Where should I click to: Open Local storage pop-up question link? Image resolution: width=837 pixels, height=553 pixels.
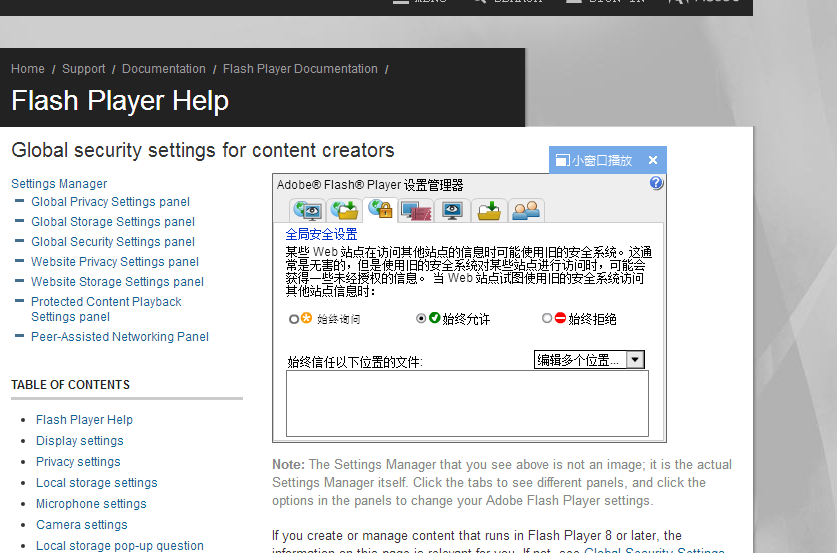(x=120, y=546)
